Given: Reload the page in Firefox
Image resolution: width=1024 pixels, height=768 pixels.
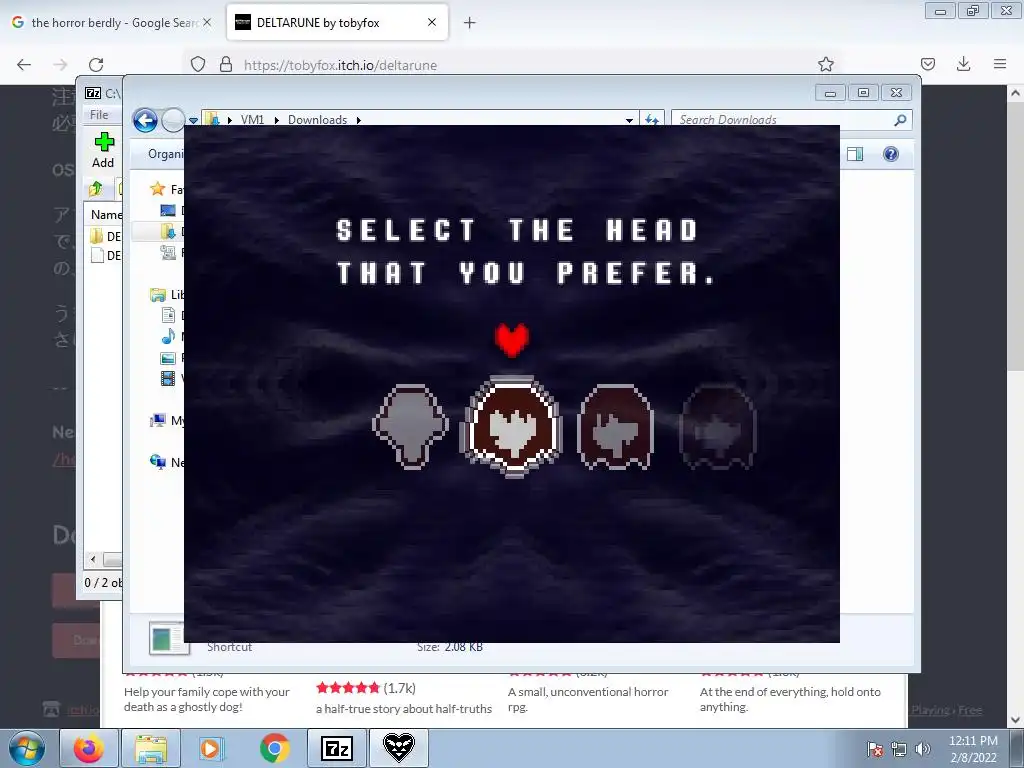Looking at the screenshot, I should coord(96,65).
